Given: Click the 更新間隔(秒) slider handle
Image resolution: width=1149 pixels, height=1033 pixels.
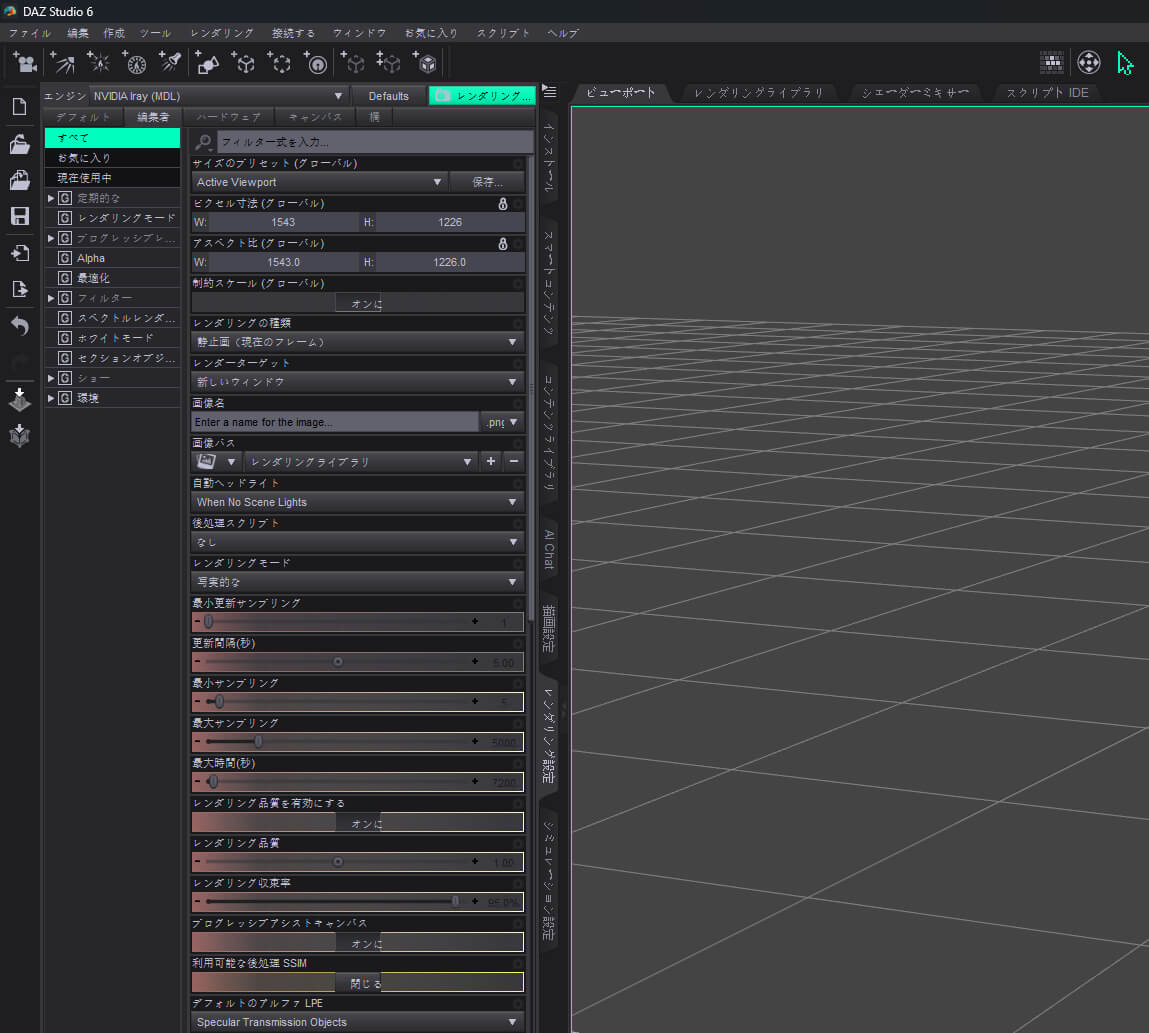Looking at the screenshot, I should point(338,662).
